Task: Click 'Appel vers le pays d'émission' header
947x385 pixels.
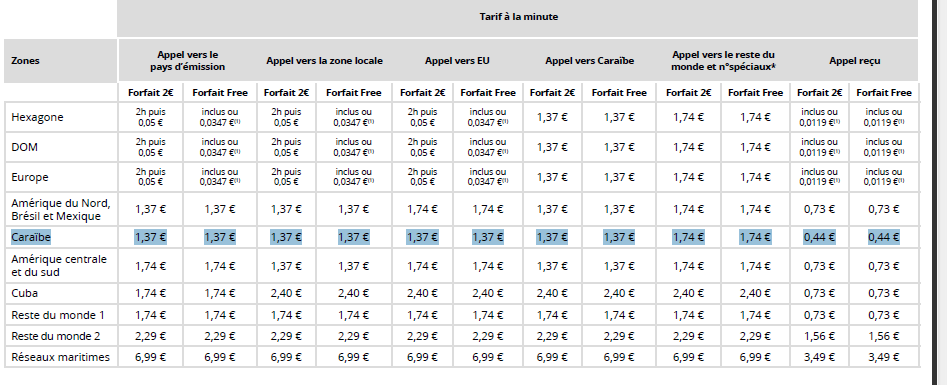Action: (x=187, y=60)
